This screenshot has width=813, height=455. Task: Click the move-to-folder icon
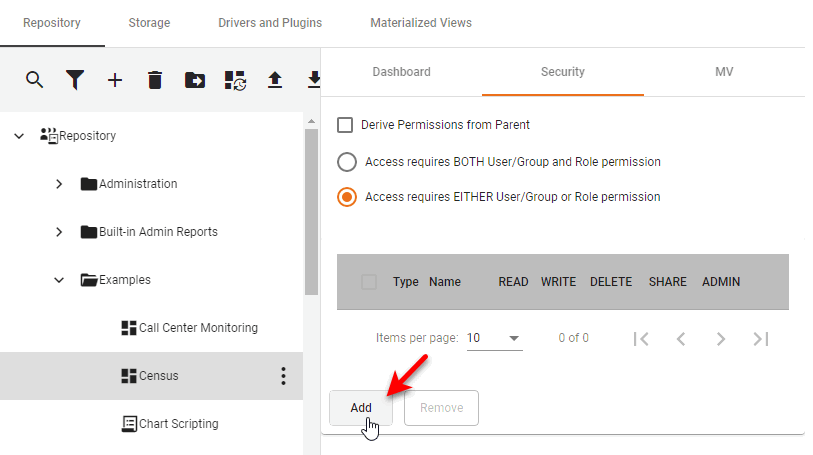tap(195, 80)
